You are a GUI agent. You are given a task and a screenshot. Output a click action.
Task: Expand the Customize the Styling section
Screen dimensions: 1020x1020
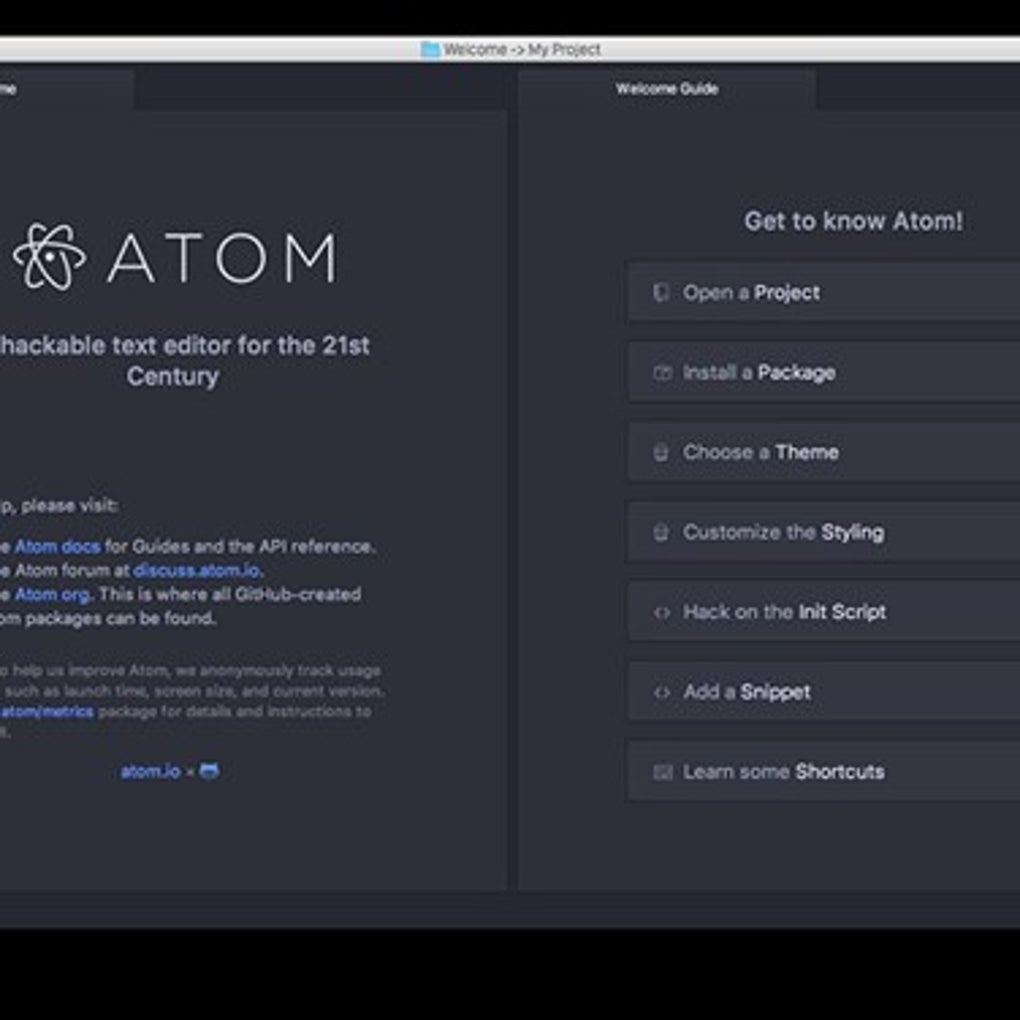[x=824, y=532]
